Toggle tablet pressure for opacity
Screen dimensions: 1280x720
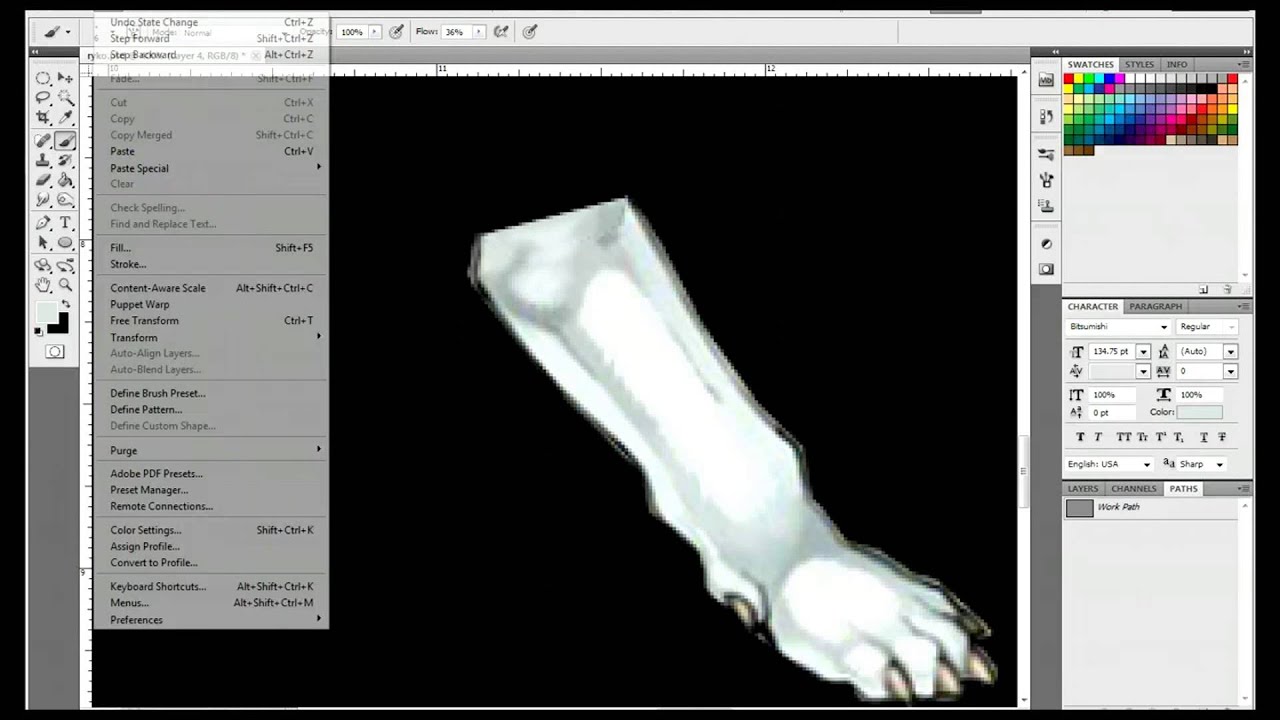pyautogui.click(x=396, y=32)
